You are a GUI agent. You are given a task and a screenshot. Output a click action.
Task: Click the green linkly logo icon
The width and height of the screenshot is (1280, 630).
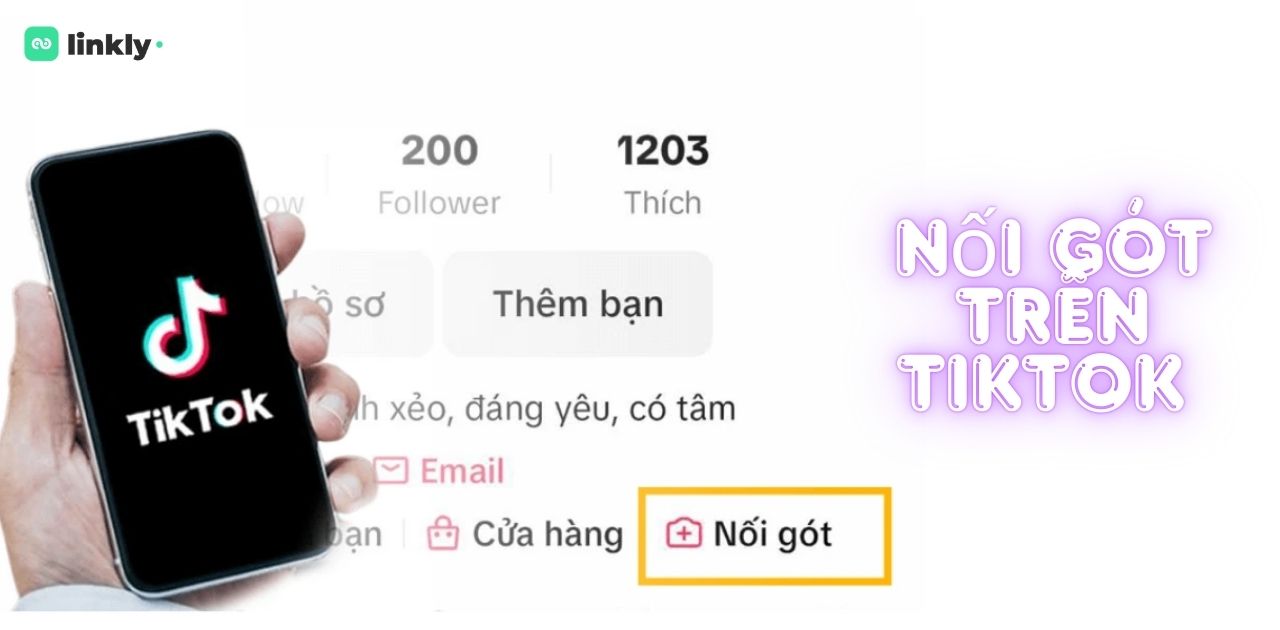(x=41, y=45)
